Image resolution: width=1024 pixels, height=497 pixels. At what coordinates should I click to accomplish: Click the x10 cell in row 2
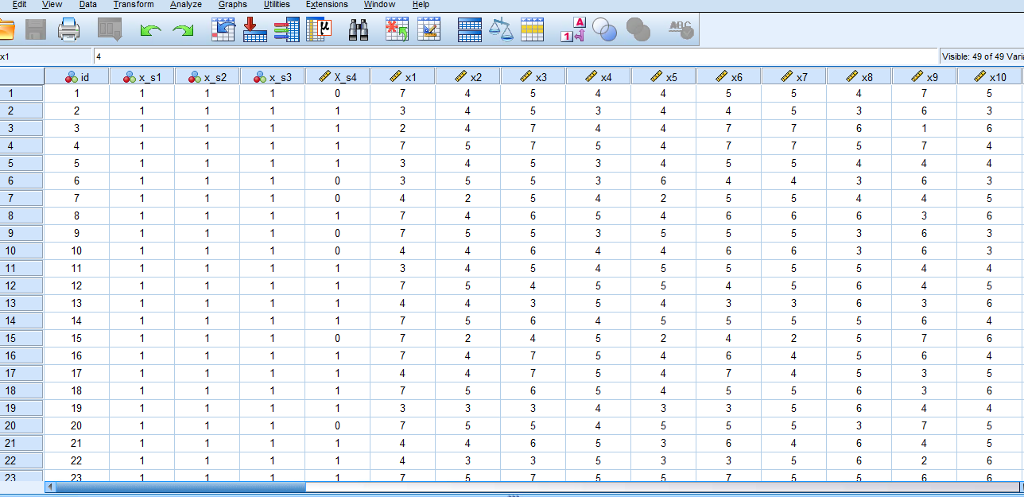(x=990, y=110)
